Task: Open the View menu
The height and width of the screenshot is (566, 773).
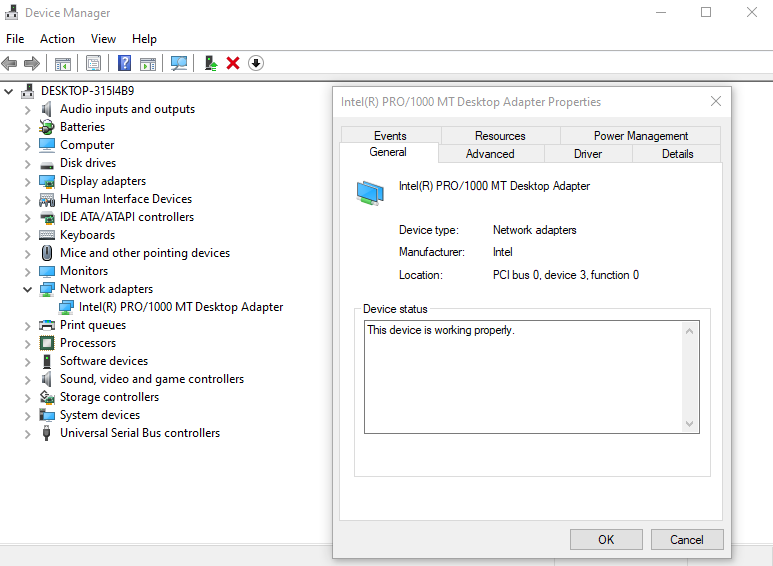Action: pos(103,39)
